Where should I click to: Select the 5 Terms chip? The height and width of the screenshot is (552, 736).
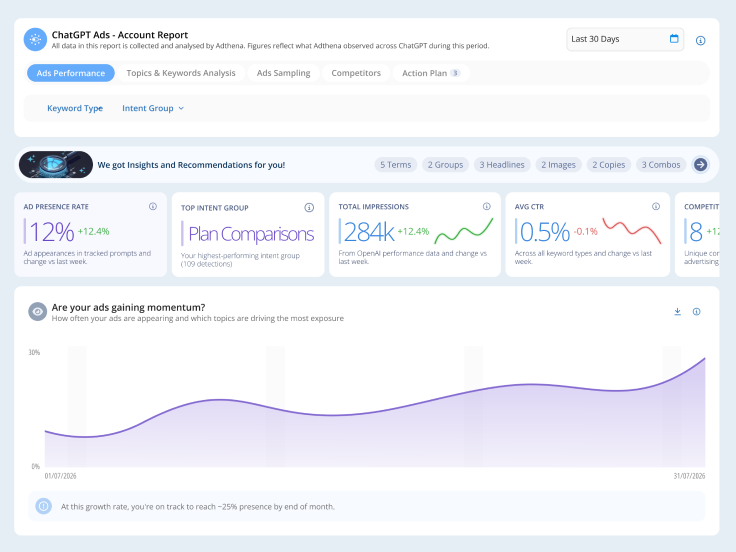click(396, 165)
